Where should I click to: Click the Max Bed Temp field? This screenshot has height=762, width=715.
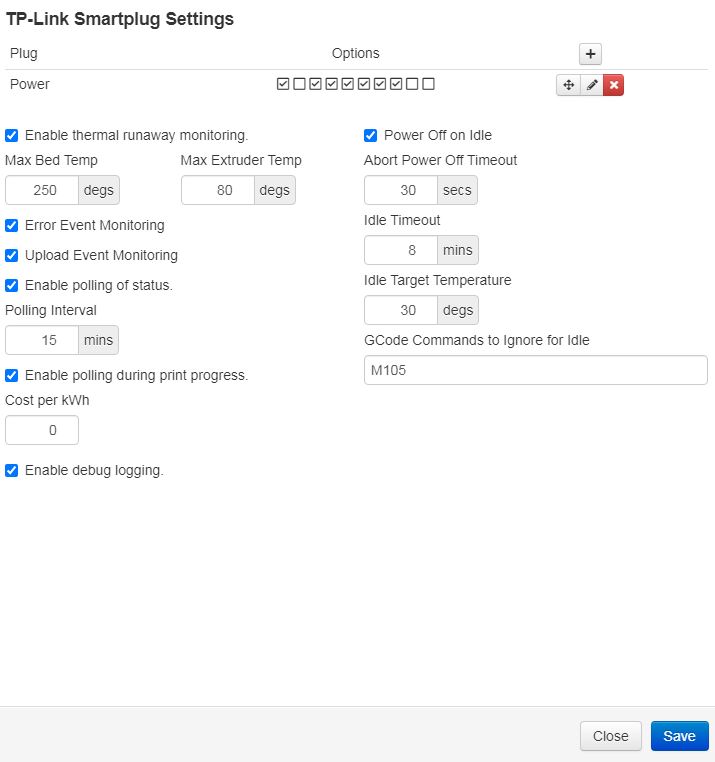[x=42, y=190]
